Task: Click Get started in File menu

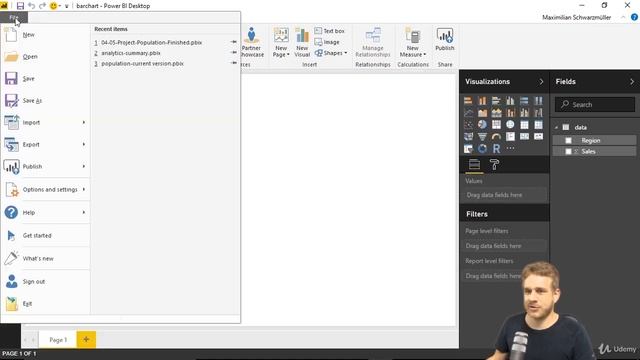Action: pyautogui.click(x=45, y=236)
